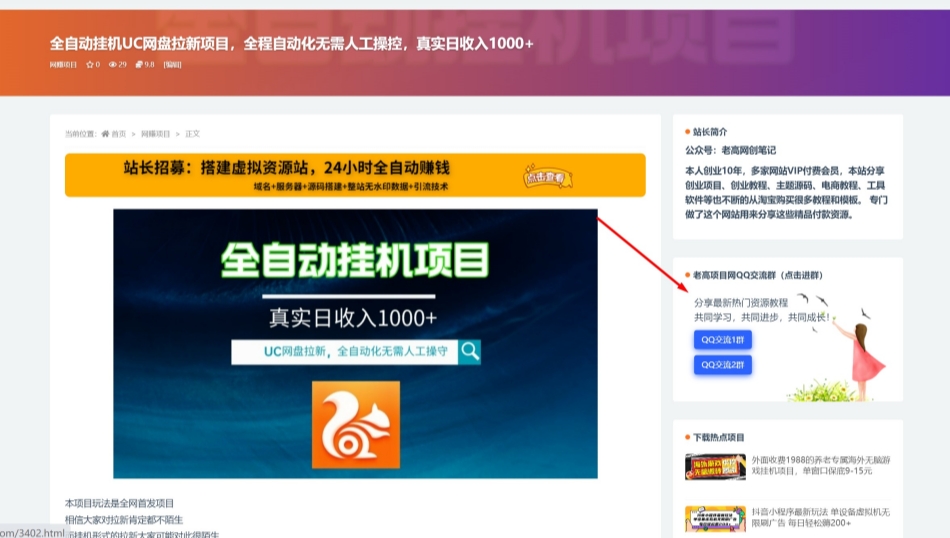Click the eye views count icon
Screen dimensions: 950x538
112,64
